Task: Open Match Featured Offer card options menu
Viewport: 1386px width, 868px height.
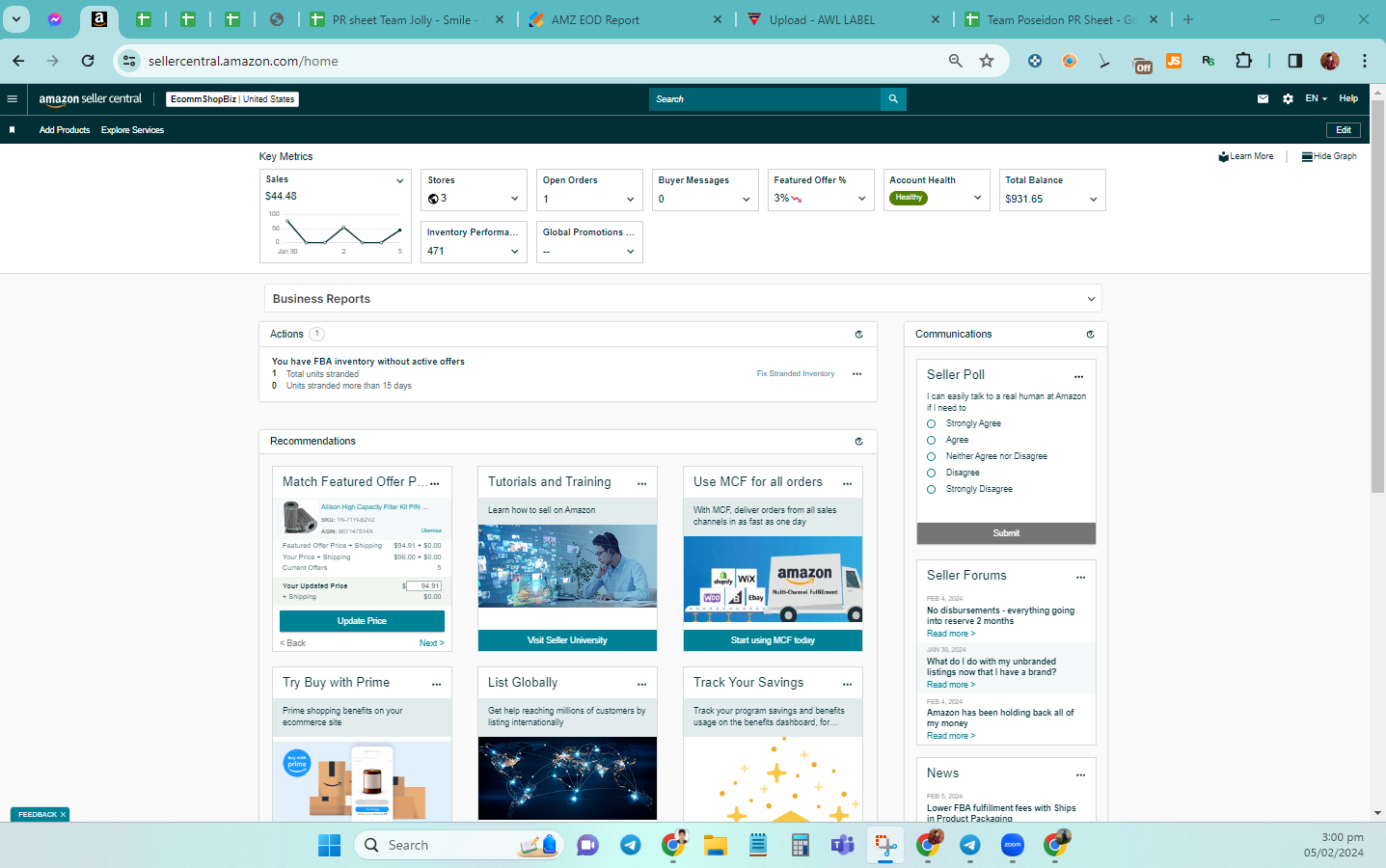Action: coord(435,483)
